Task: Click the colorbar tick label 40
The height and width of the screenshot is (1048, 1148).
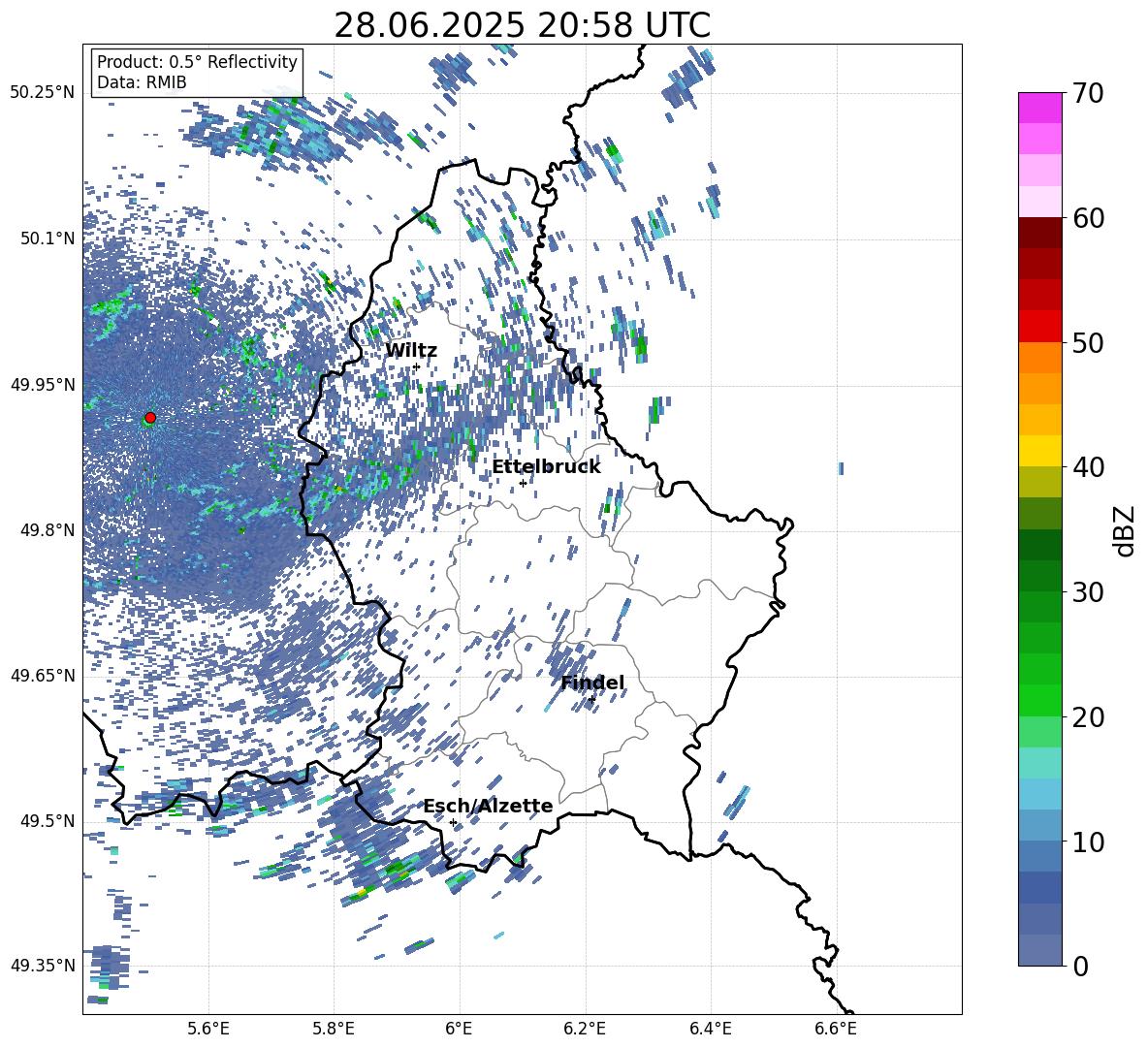Action: pos(1088,467)
